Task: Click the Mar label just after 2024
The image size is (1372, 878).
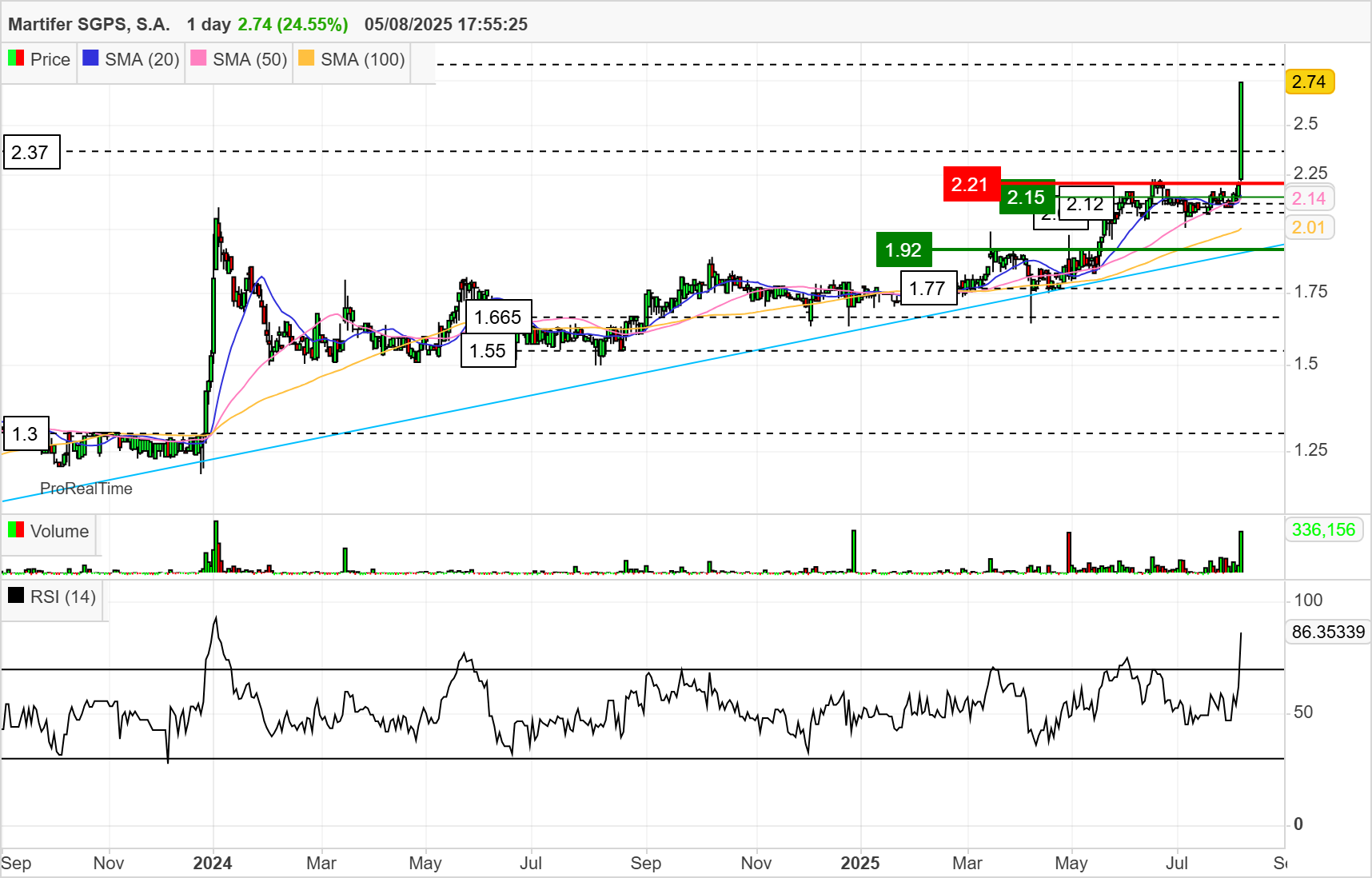Action: [x=321, y=863]
